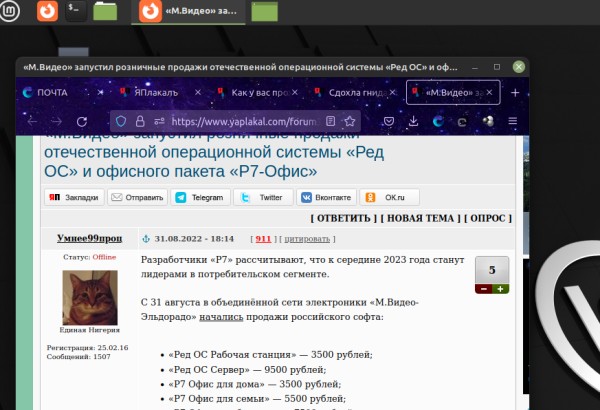The image size is (600, 410).
Task: Go back to the previous page
Action: (32, 122)
